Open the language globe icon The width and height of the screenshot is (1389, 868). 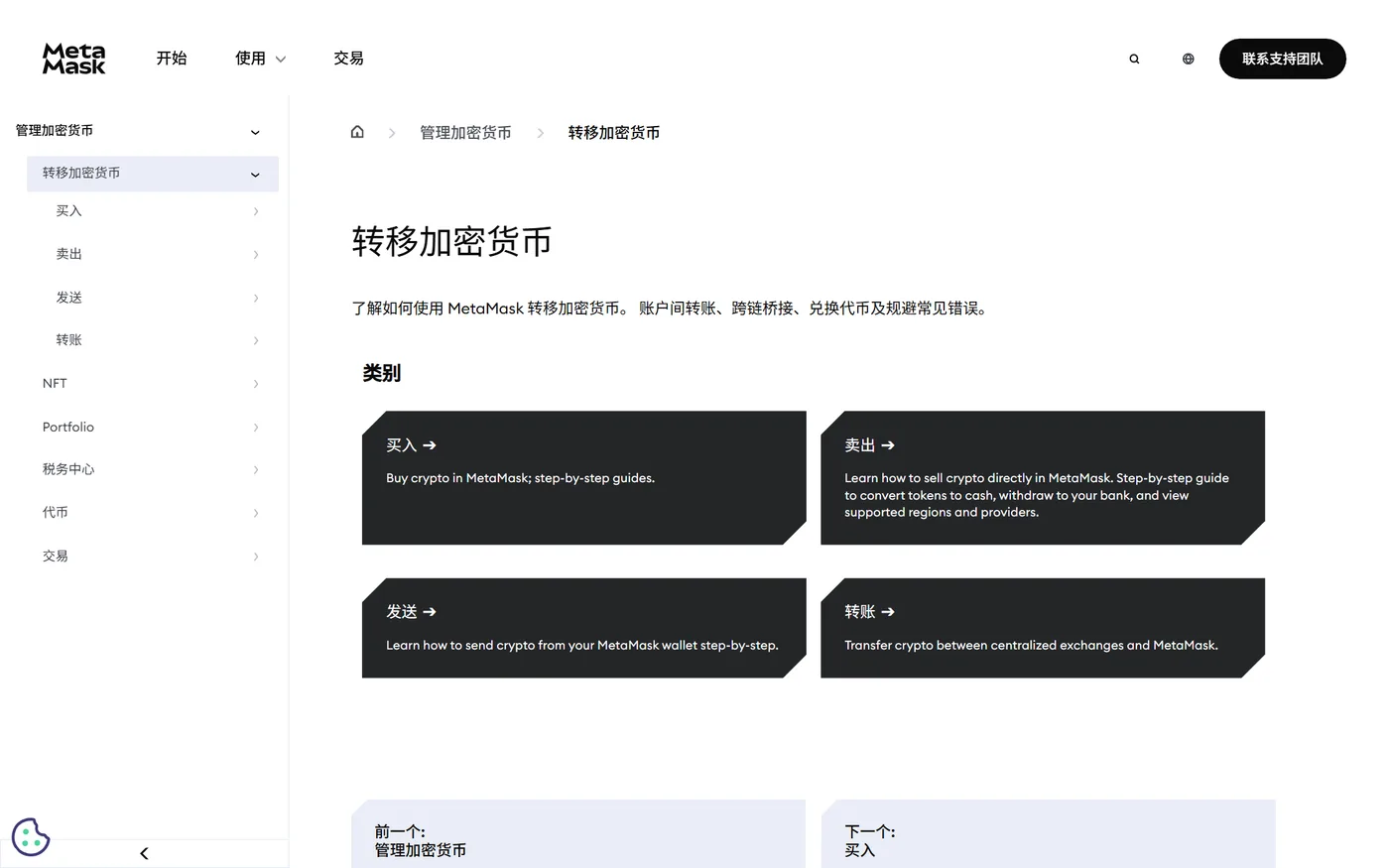(x=1188, y=59)
